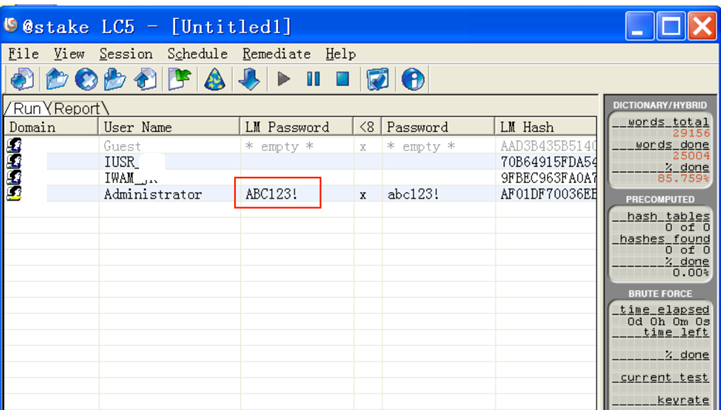The height and width of the screenshot is (410, 721).
Task: Sort by the <8 column header
Action: (x=367, y=127)
